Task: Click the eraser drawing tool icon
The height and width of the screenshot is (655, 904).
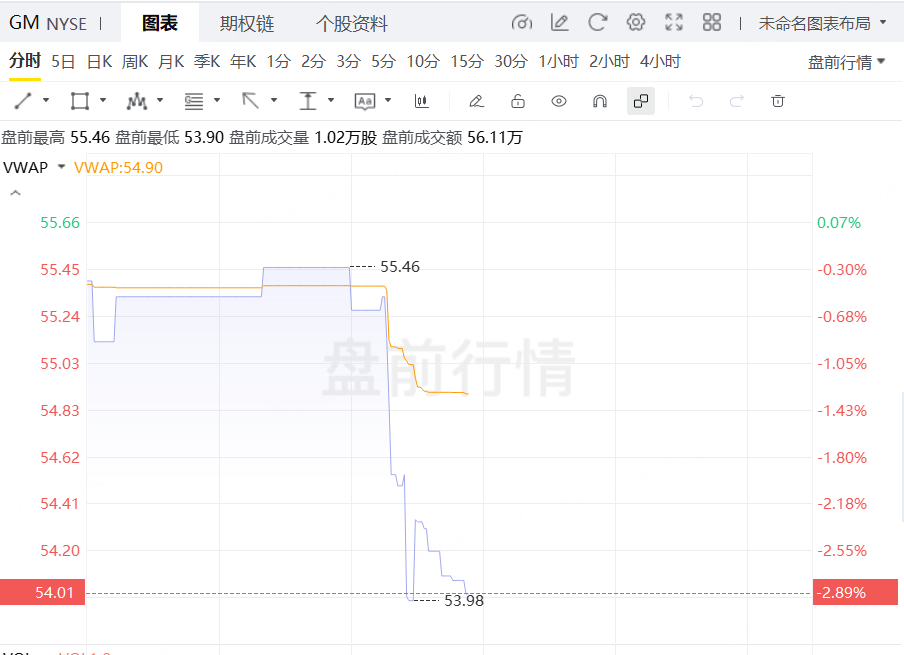Action: [476, 101]
